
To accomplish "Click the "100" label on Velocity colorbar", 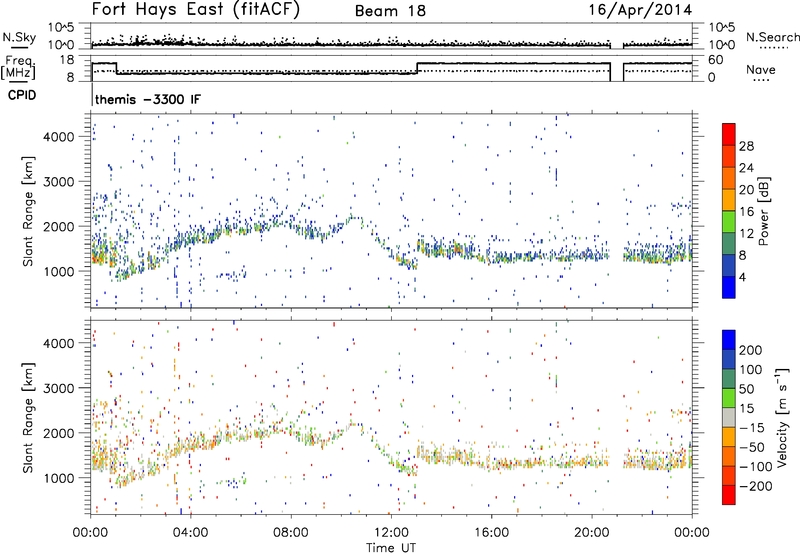I will [x=751, y=369].
